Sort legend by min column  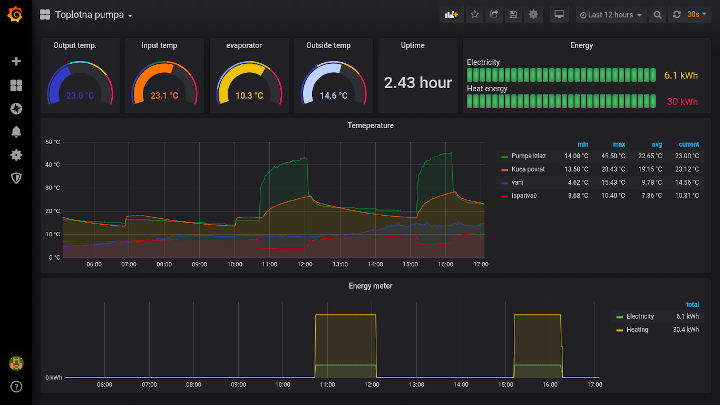[583, 144]
